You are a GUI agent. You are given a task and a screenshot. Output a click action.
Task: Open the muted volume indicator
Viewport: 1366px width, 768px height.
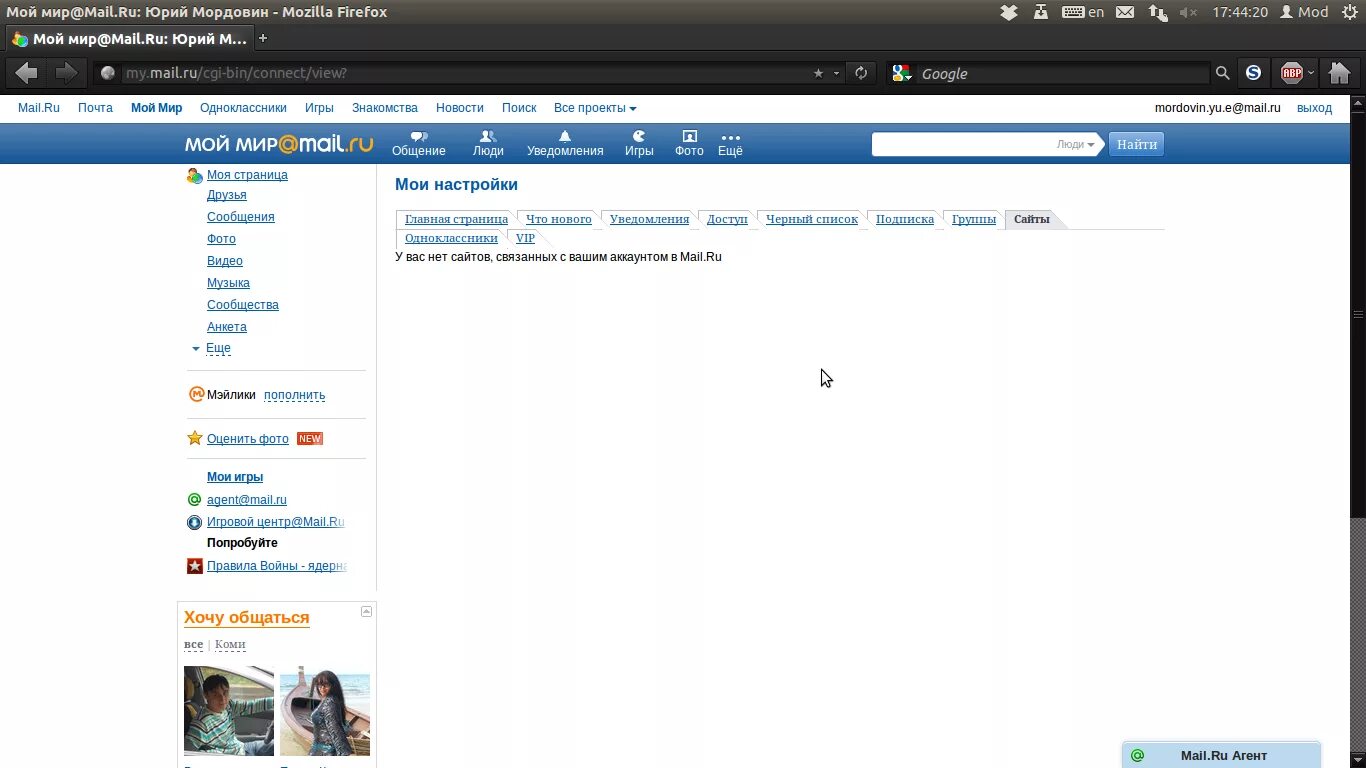point(1188,12)
